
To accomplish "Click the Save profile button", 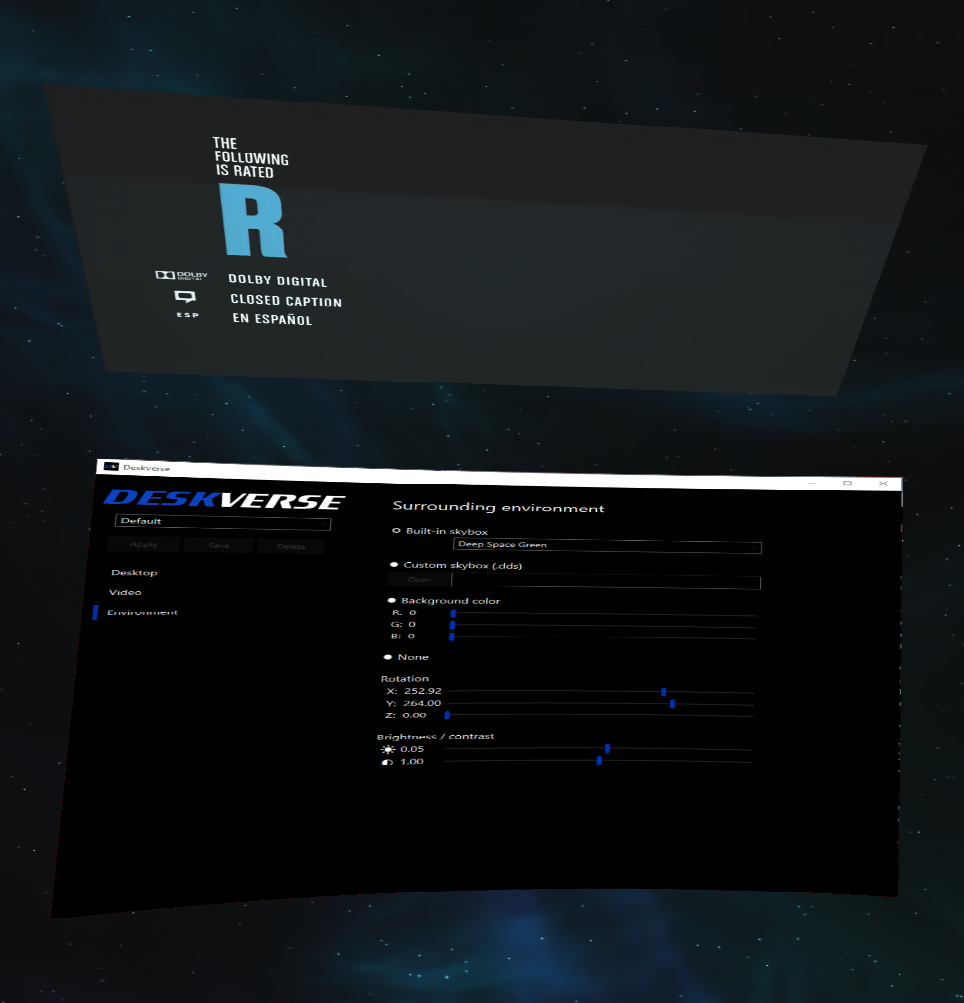I will point(219,546).
